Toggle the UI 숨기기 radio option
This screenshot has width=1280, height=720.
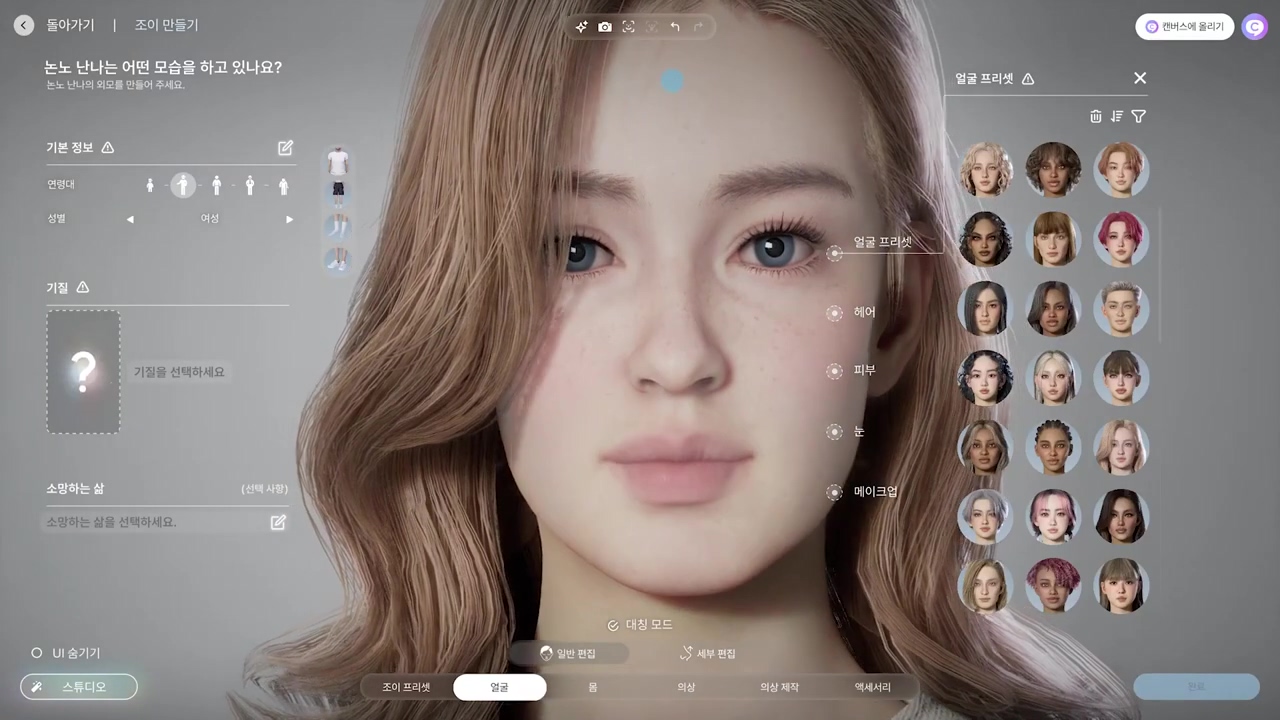click(37, 653)
